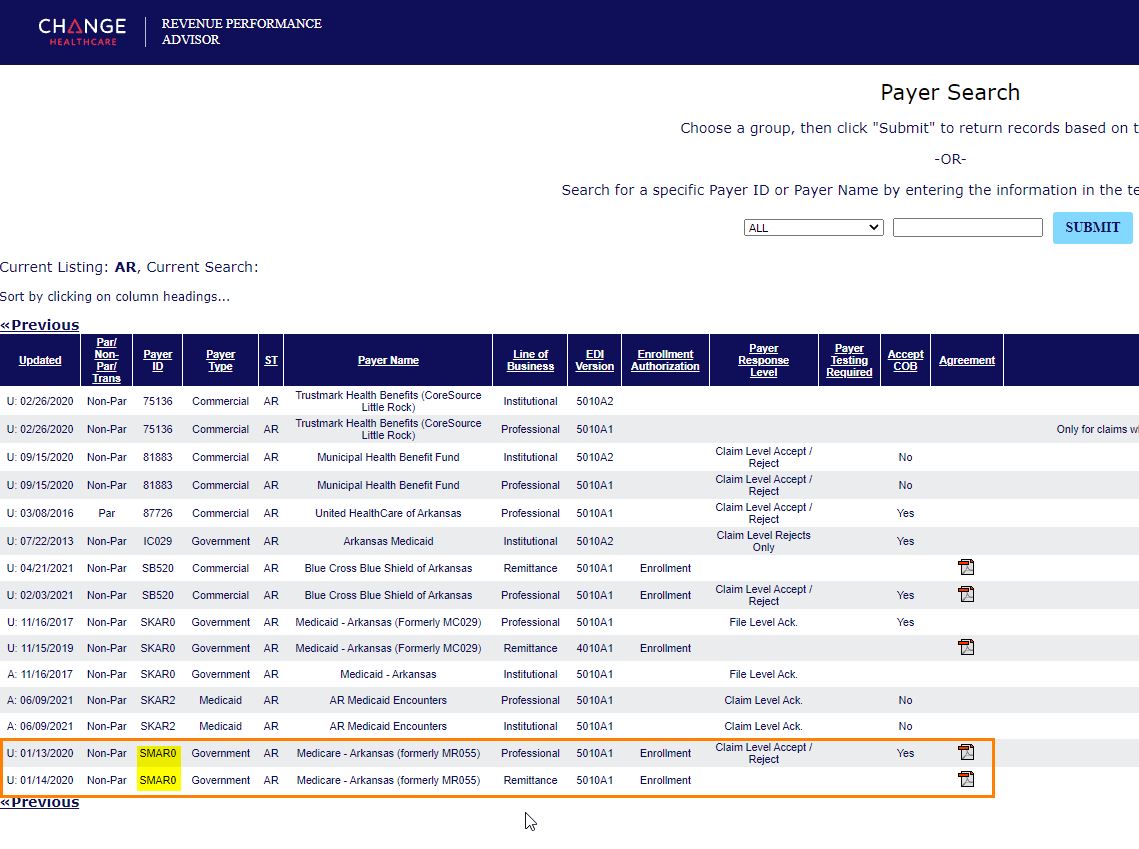The image size is (1139, 849).
Task: Sort by Payer ID column heading
Action: [x=158, y=360]
